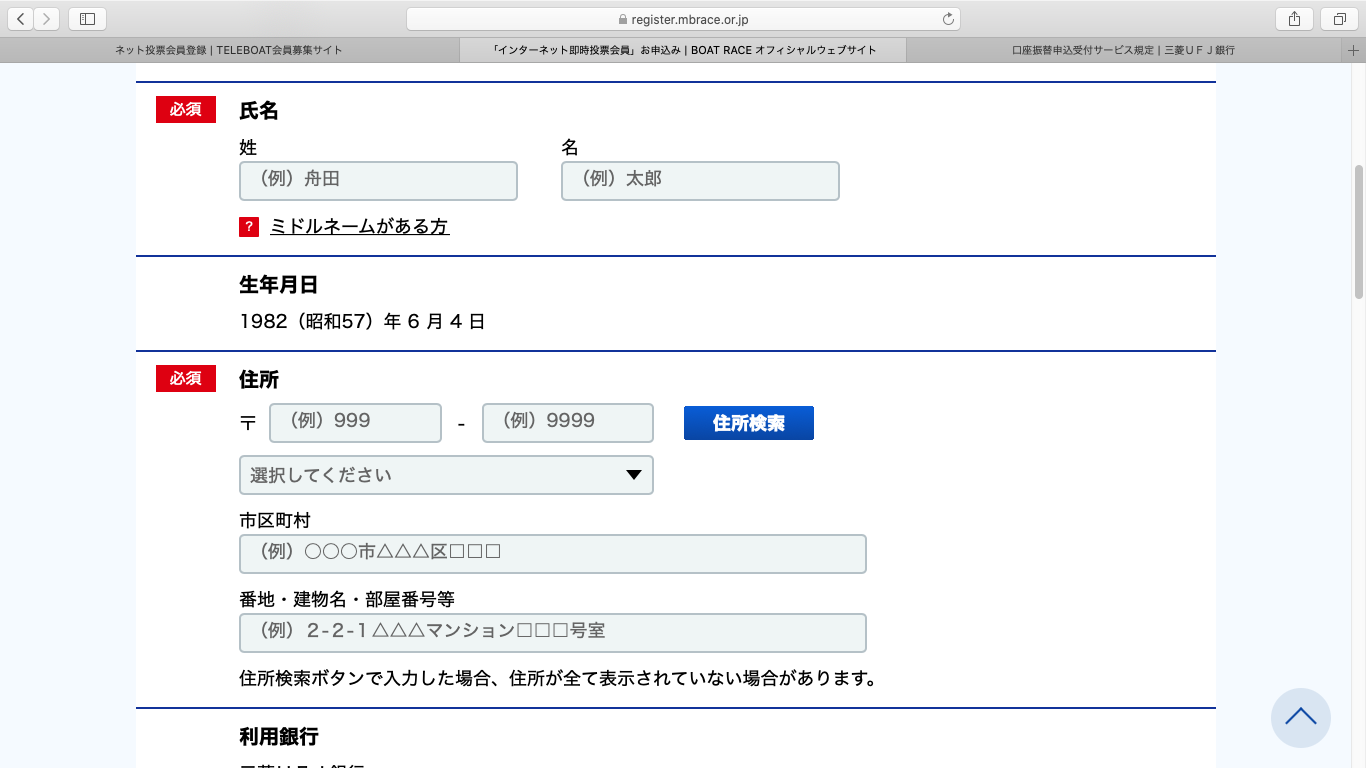
Task: Toggle the Safari sidebar icon
Action: [87, 18]
